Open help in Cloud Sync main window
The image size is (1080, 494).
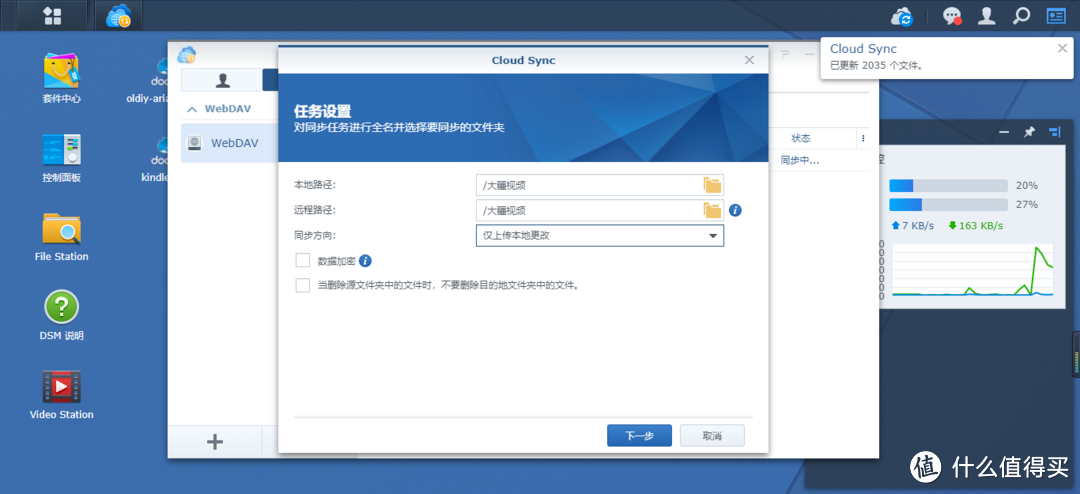785,54
